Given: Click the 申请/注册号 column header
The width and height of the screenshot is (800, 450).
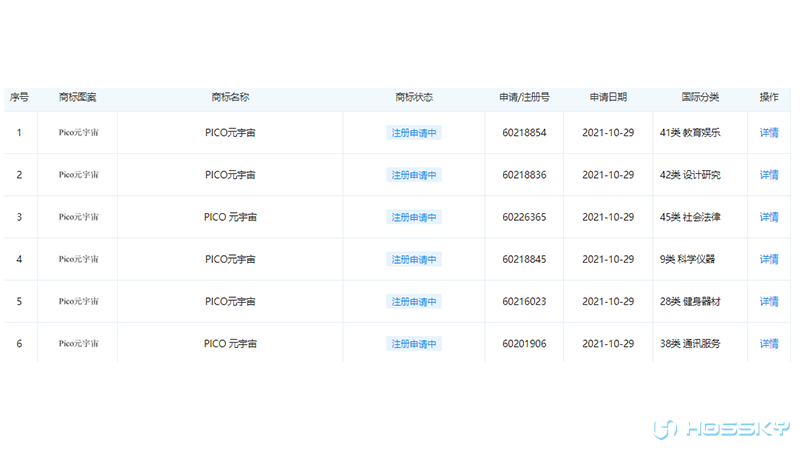Looking at the screenshot, I should click(524, 97).
